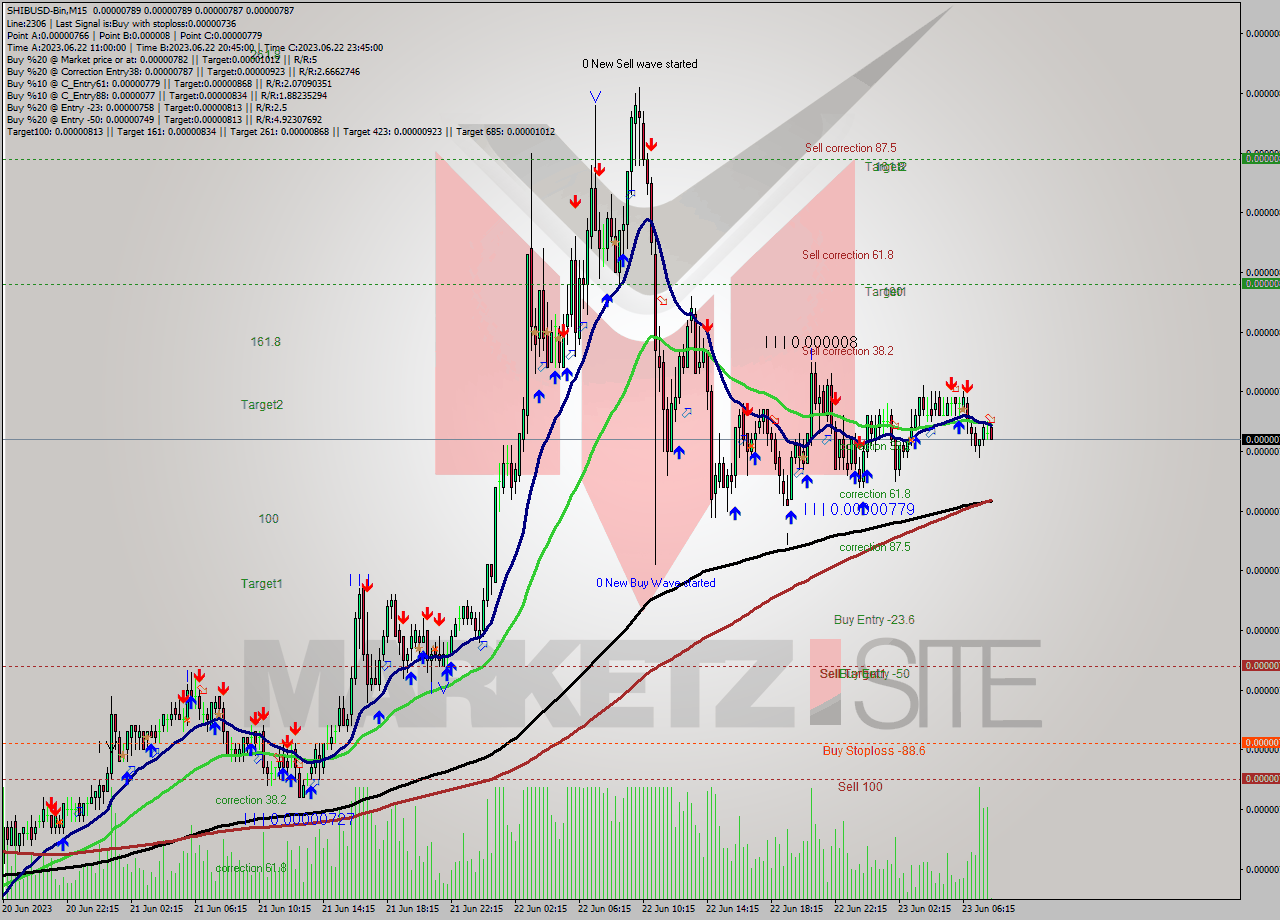Screen dimensions: 1280x920
Task: Select the 'Sell 100' label
Action: click(x=860, y=787)
